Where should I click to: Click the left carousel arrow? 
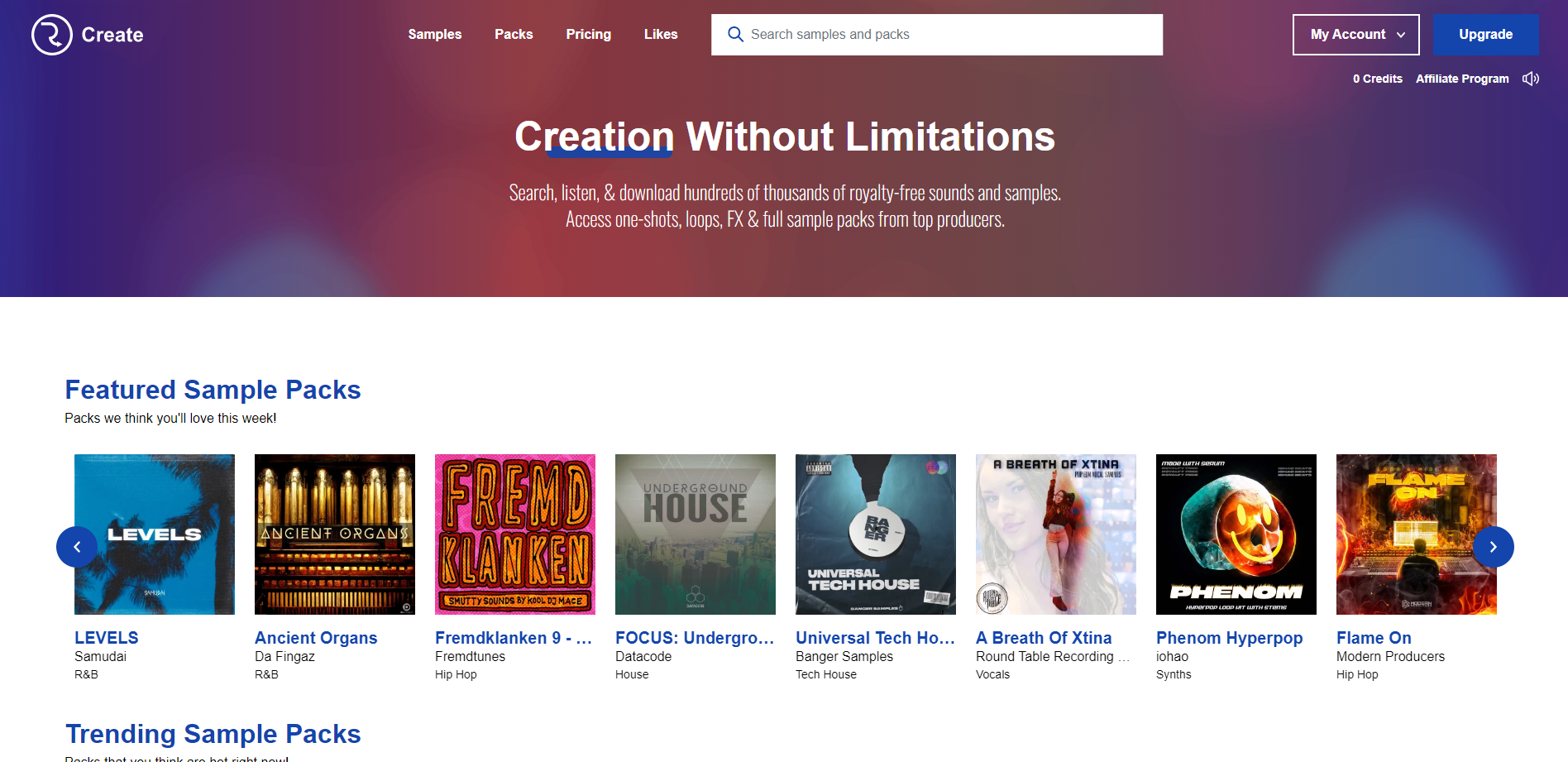click(x=76, y=547)
